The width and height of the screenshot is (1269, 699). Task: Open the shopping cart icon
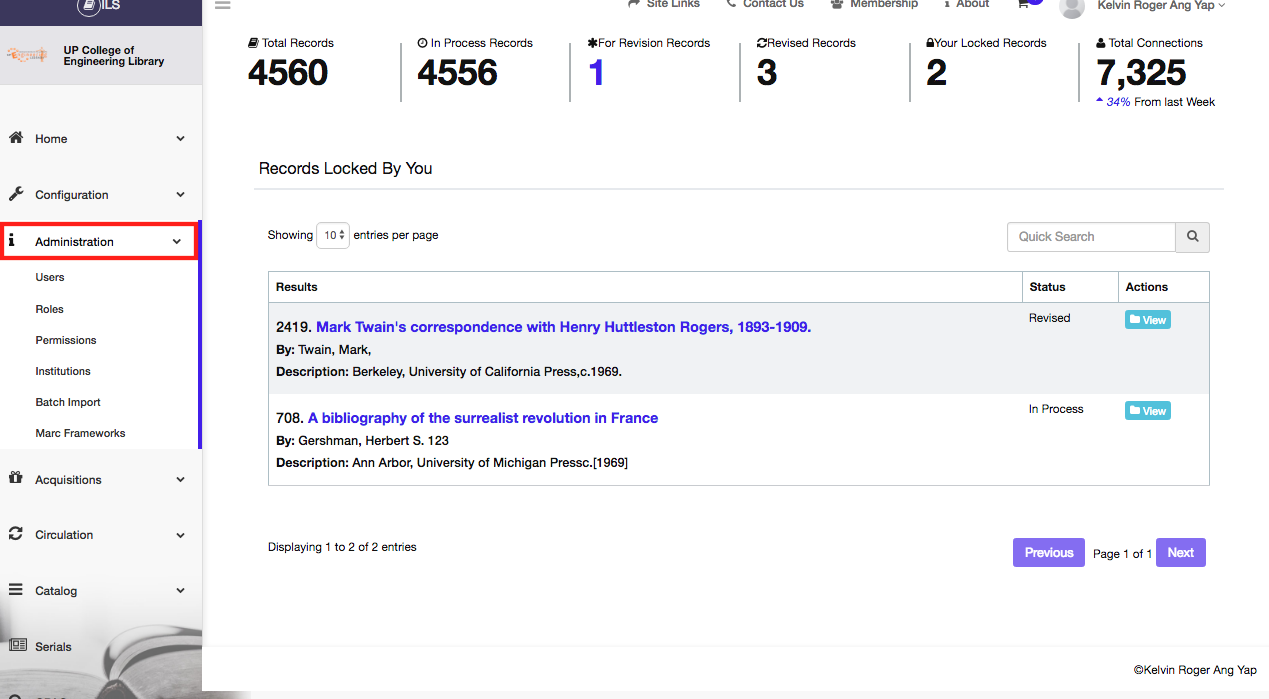1023,4
